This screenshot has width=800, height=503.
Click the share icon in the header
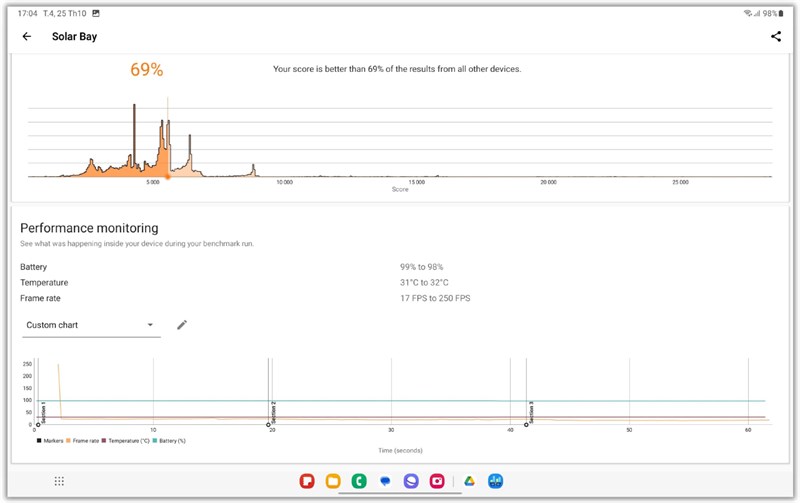pos(775,37)
